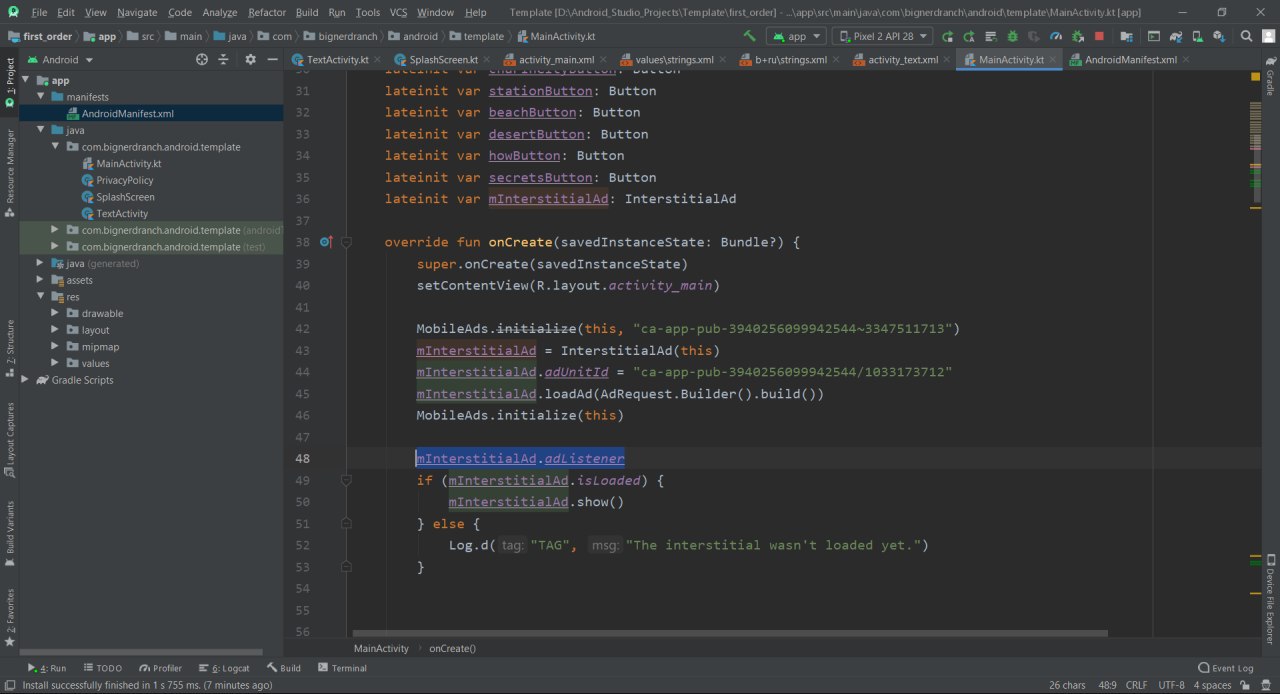Select PrivacyPolicy file in project tree
This screenshot has height=694, width=1280.
pyautogui.click(x=124, y=180)
